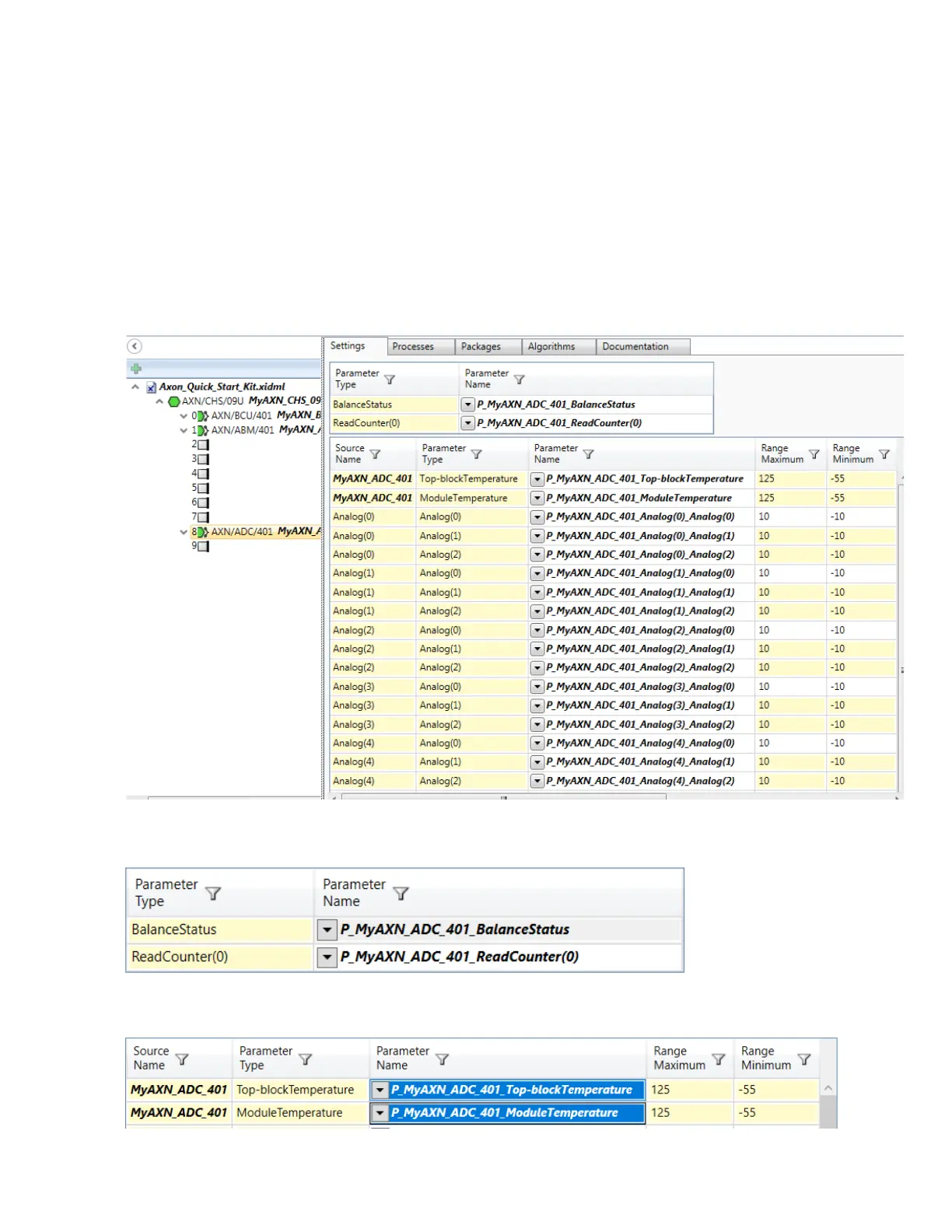Click the circular back arrow above the tree

click(135, 346)
